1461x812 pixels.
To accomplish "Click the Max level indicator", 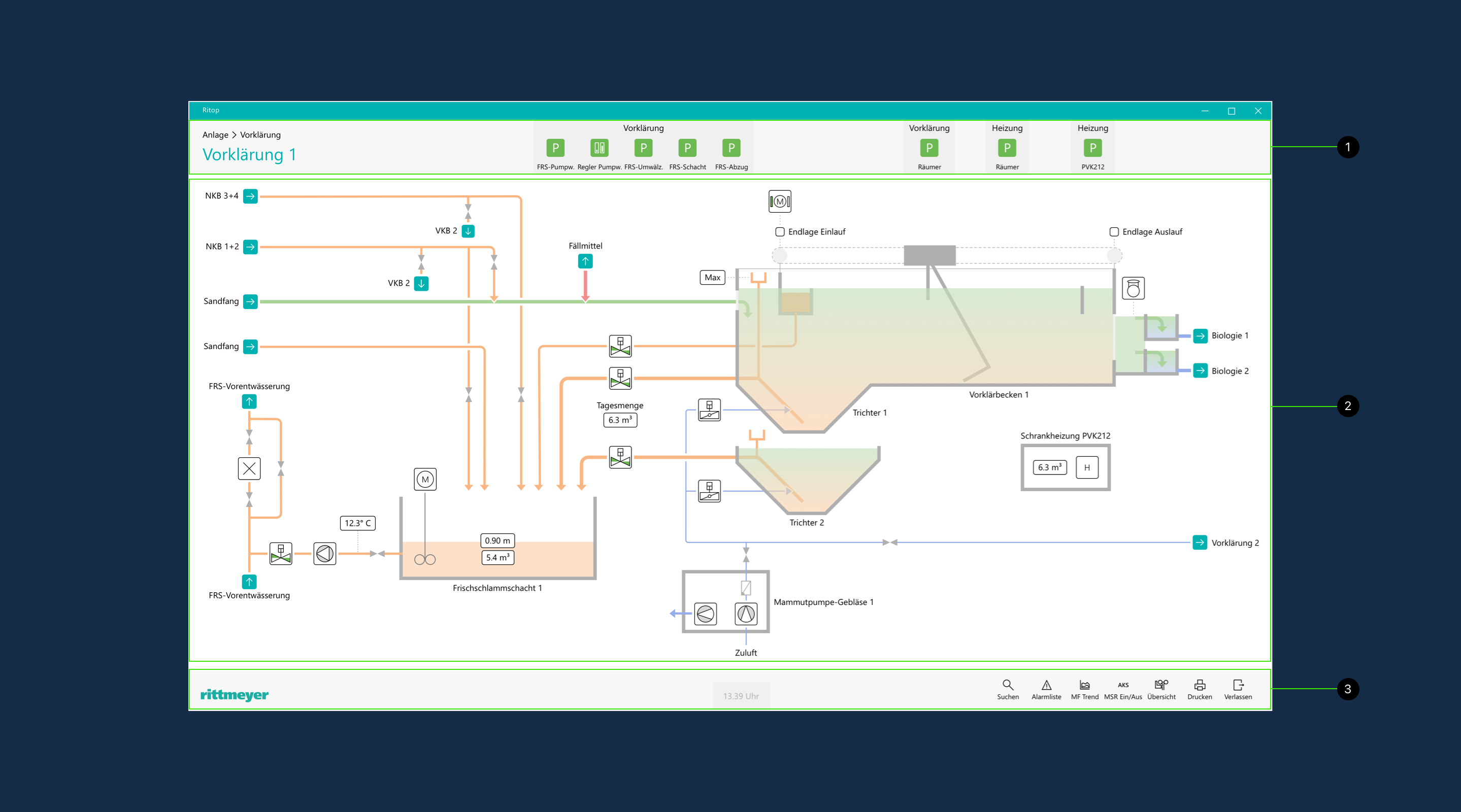I will [712, 277].
